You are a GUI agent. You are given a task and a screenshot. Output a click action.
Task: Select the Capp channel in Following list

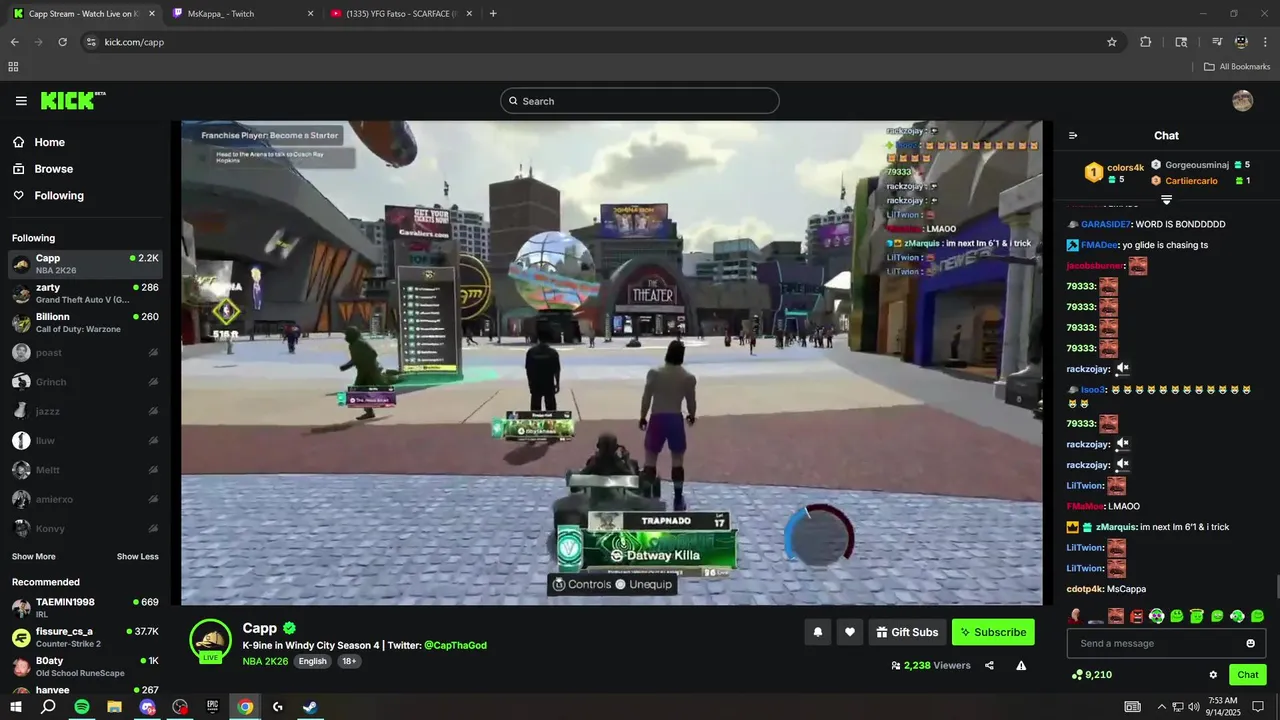[x=85, y=264]
